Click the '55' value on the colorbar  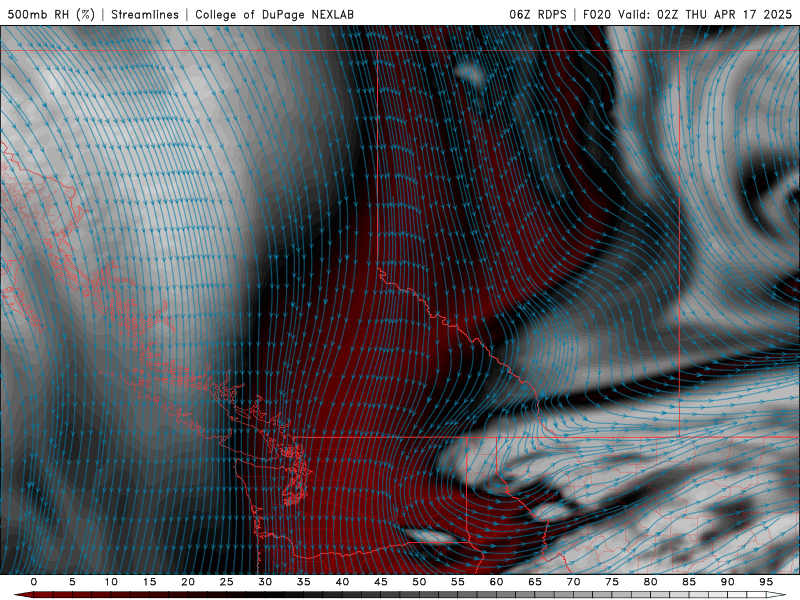[x=458, y=582]
